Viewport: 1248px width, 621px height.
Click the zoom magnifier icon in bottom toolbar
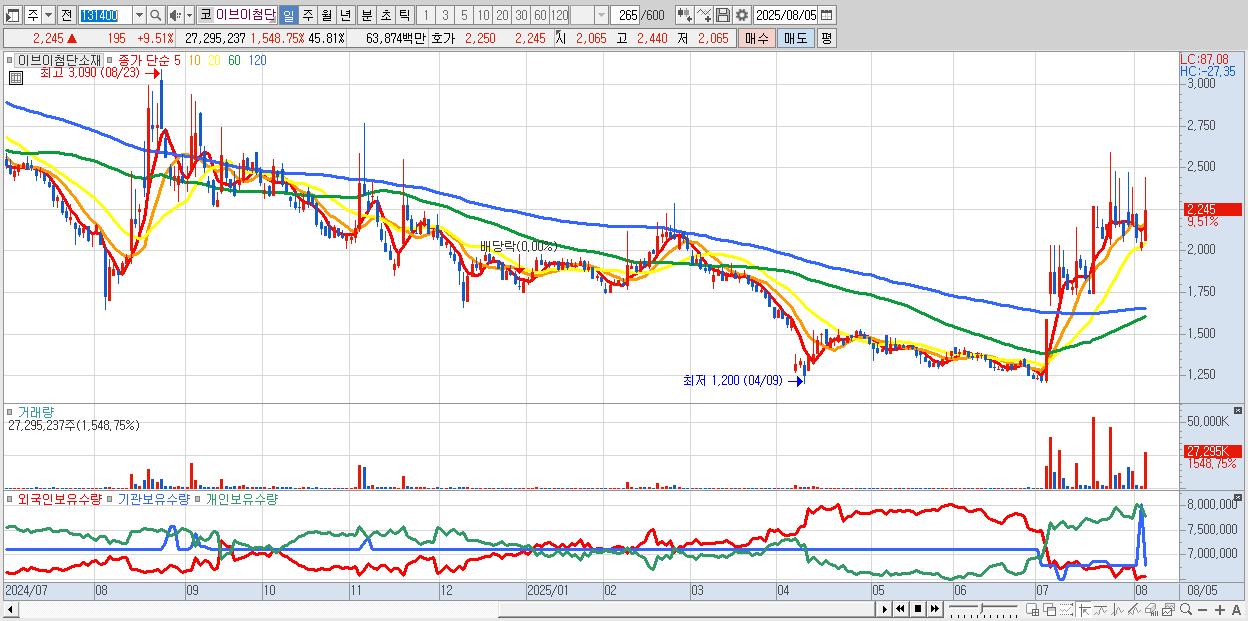click(x=1185, y=609)
